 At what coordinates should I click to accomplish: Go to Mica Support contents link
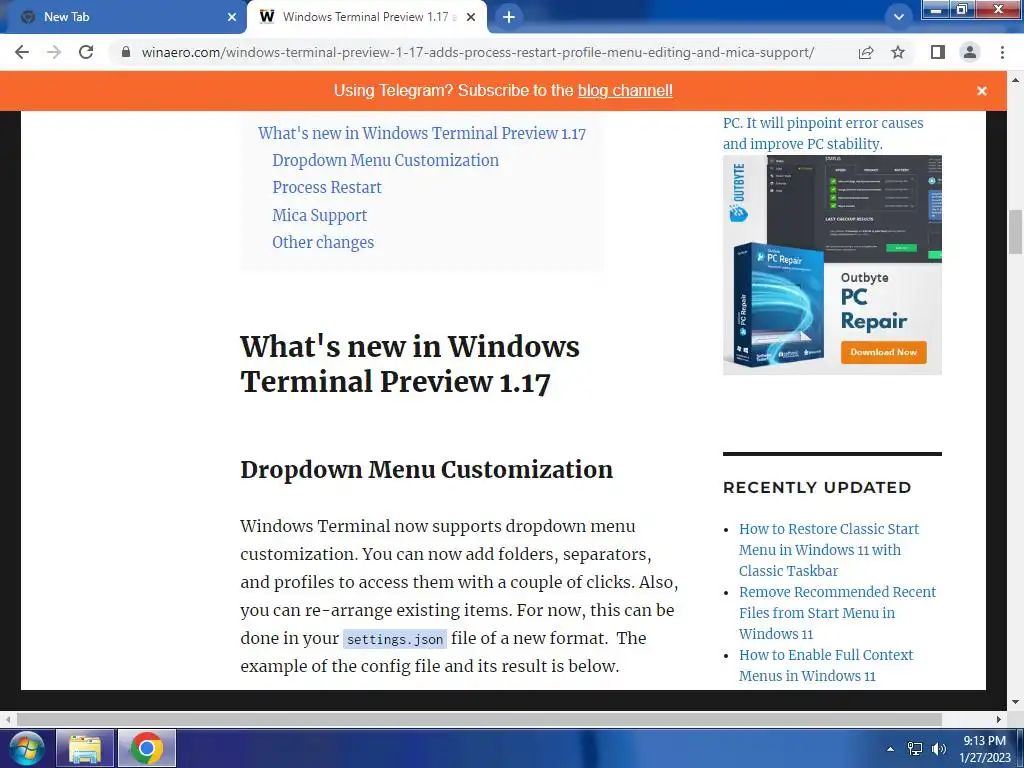point(319,216)
